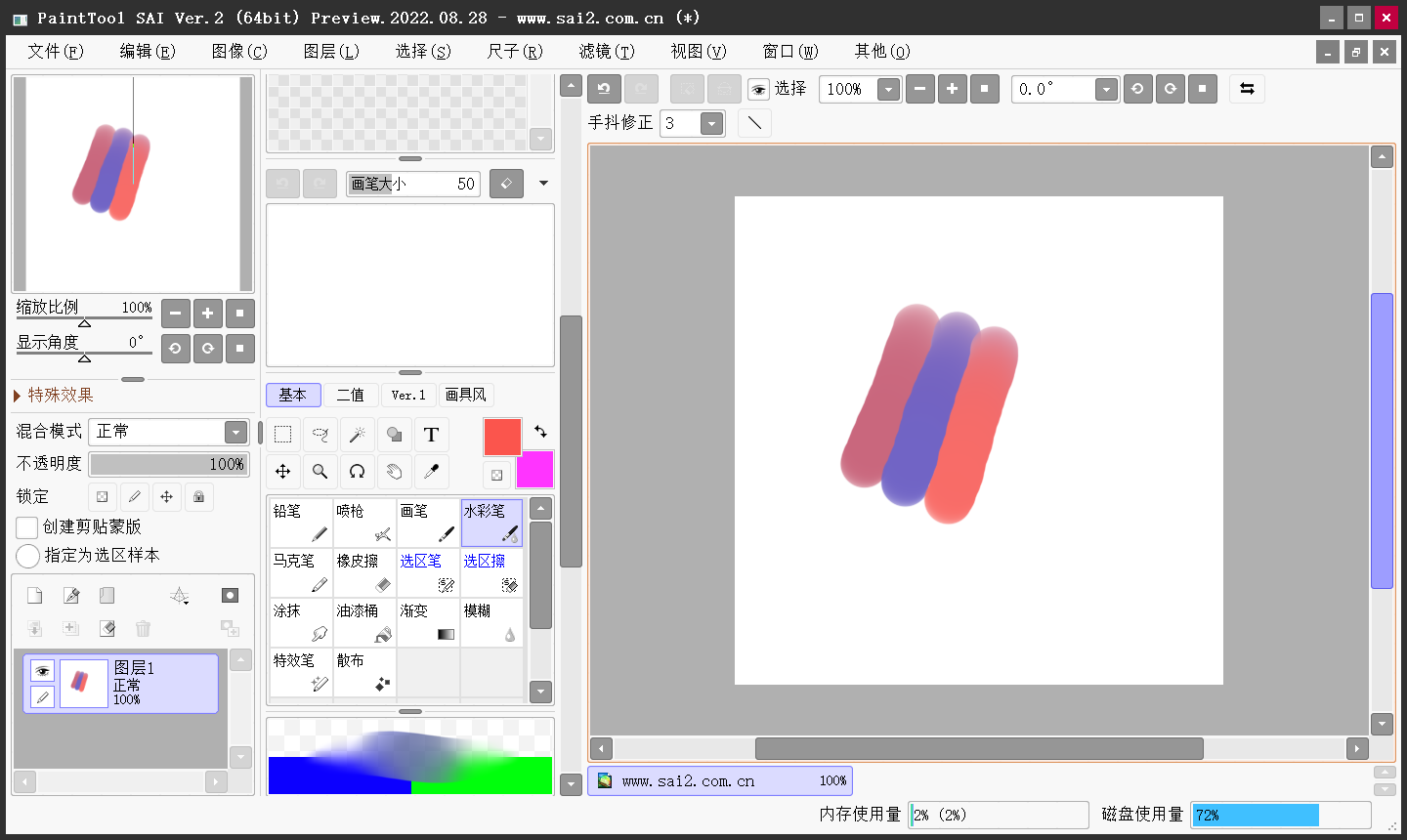The height and width of the screenshot is (840, 1407).
Task: Select the rectangular selection tool
Action: pos(282,435)
